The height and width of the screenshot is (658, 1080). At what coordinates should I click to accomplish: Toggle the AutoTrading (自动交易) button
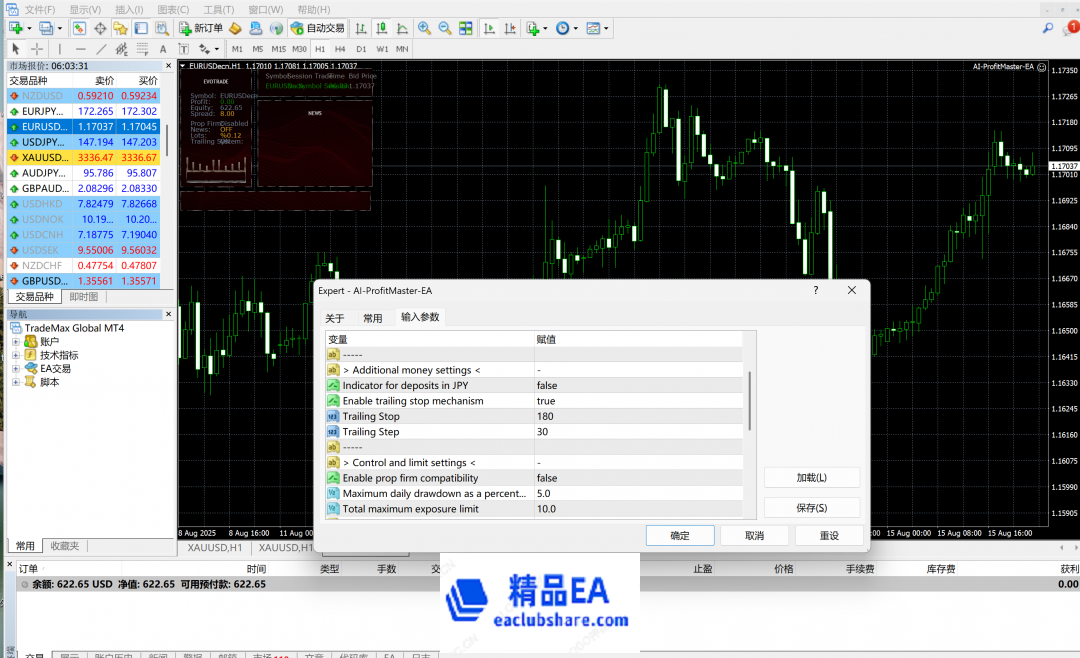click(316, 28)
